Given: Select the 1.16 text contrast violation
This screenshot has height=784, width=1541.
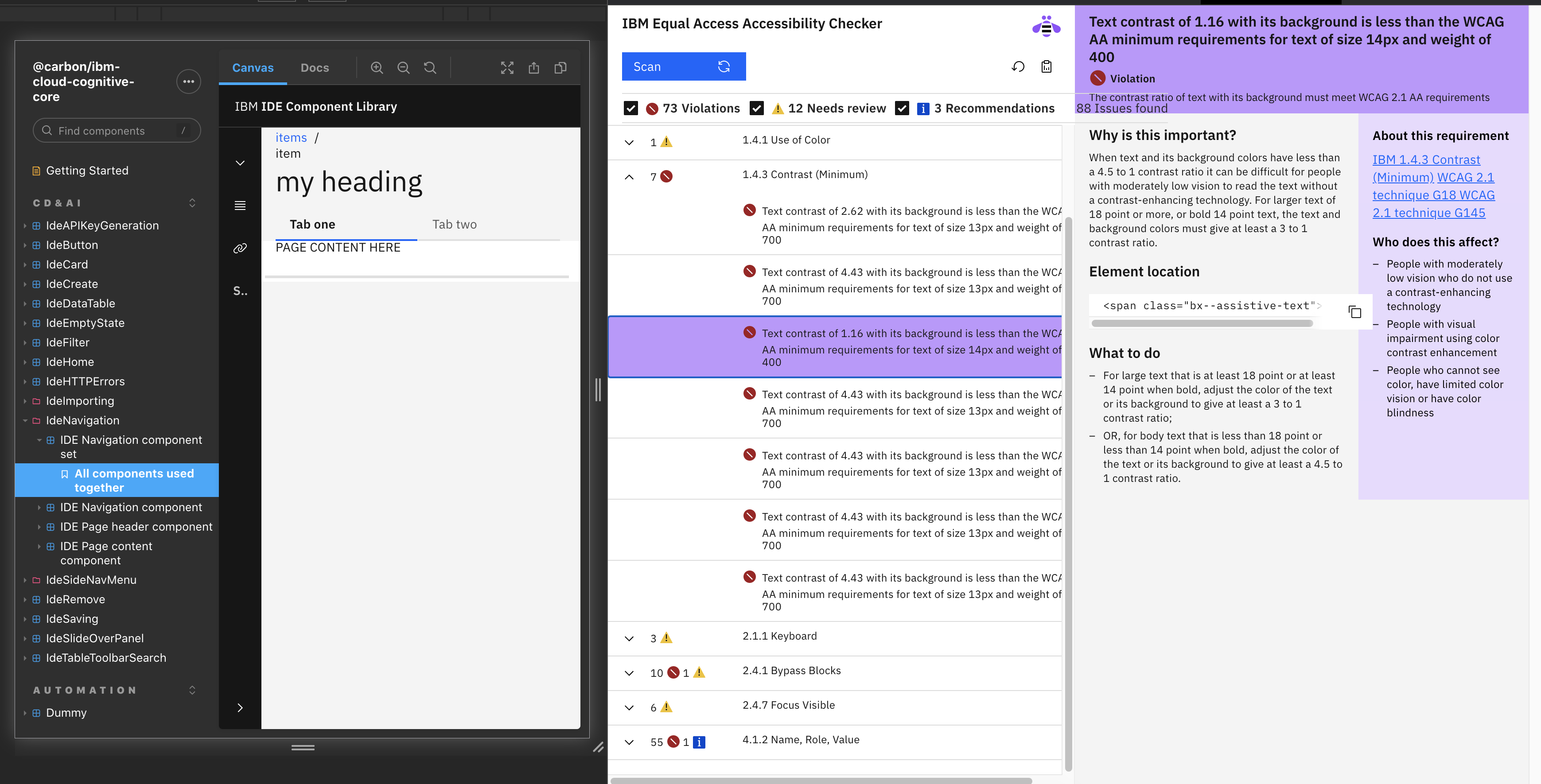Looking at the screenshot, I should coord(835,347).
